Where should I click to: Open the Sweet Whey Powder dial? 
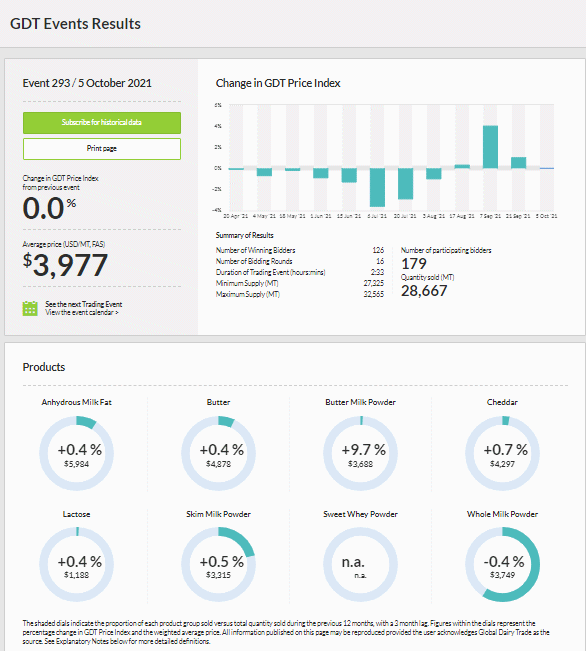click(360, 565)
